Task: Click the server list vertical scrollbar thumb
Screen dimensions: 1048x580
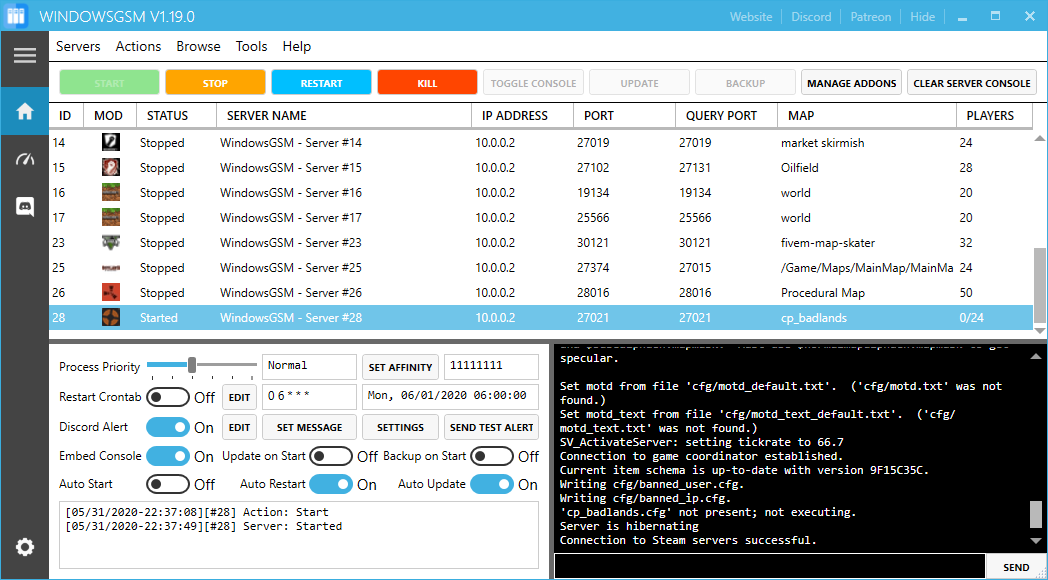Action: (x=1039, y=285)
